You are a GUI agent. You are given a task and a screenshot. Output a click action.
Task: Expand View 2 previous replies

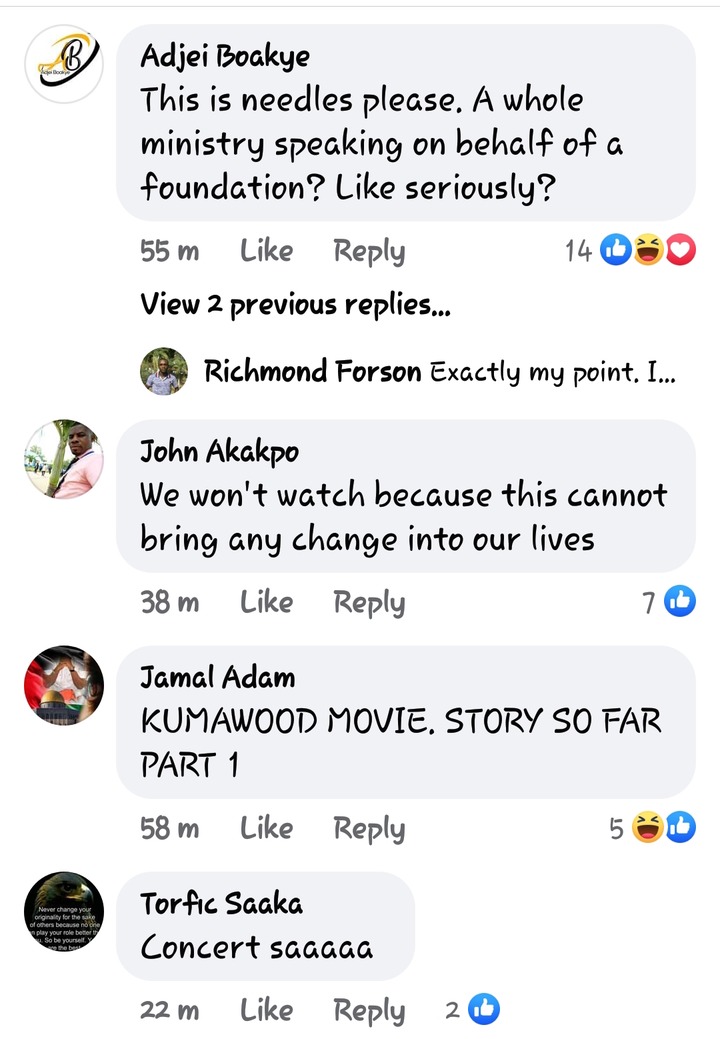click(295, 305)
